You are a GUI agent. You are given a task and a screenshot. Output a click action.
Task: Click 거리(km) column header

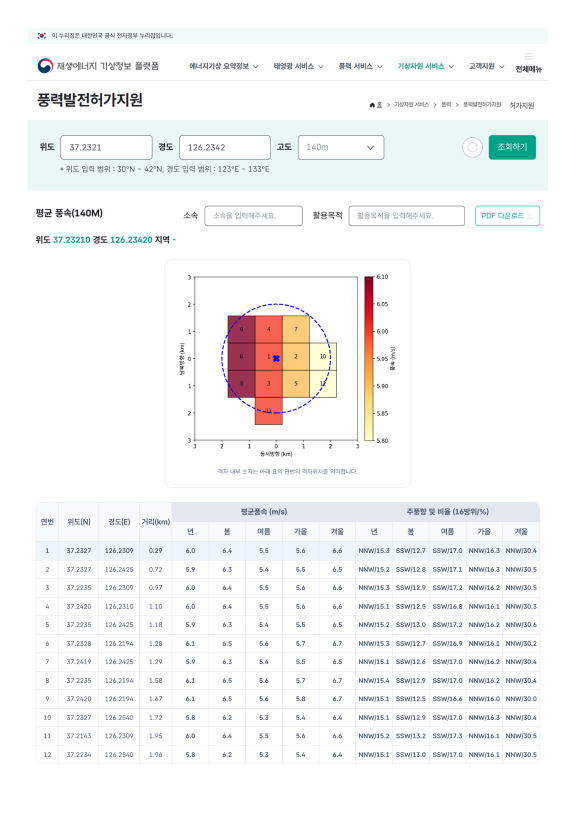coord(156,522)
